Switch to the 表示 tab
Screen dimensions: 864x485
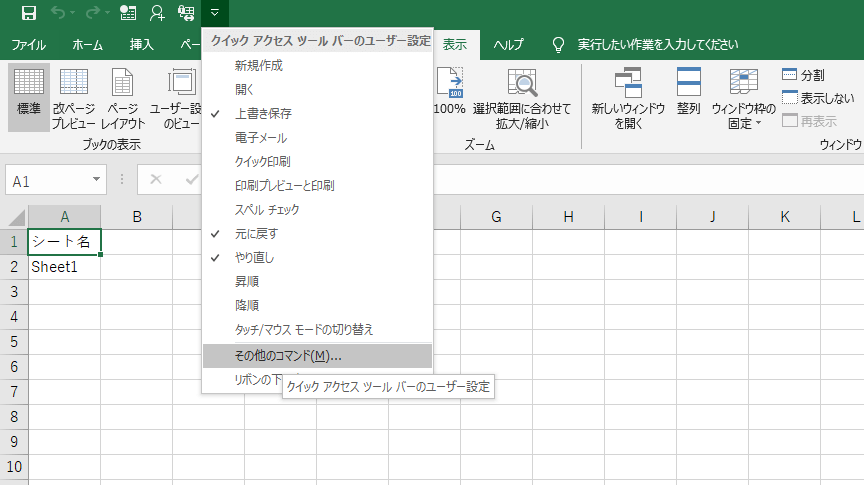coord(455,45)
